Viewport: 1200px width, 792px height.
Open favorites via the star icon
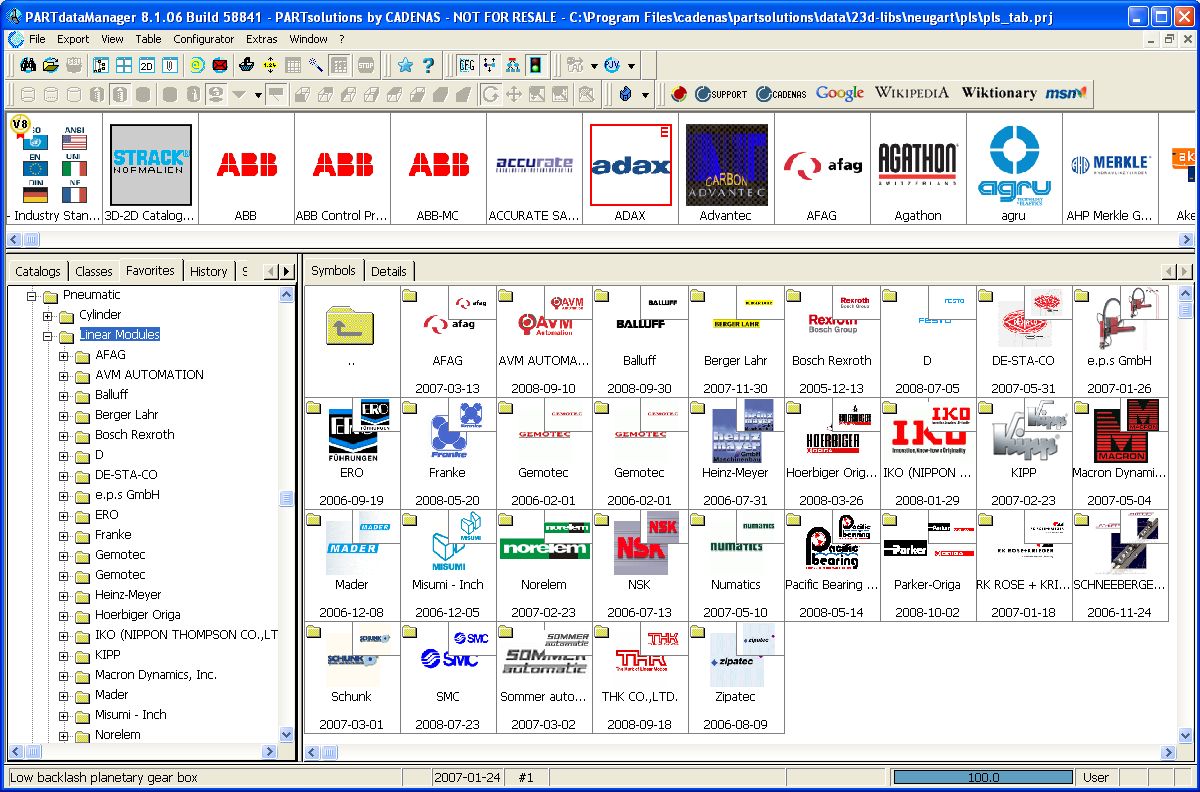(406, 64)
